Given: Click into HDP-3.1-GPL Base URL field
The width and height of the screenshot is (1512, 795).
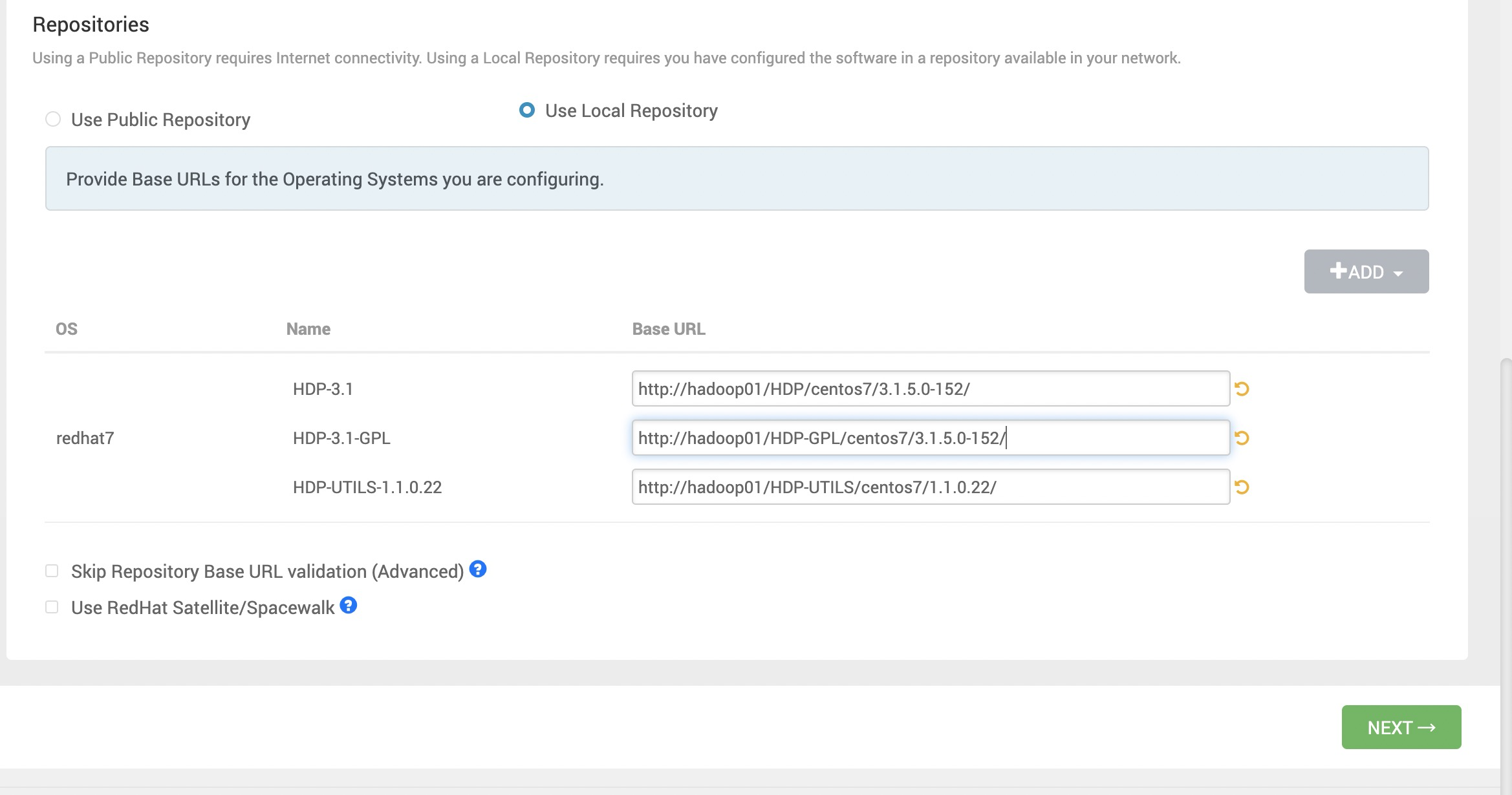Looking at the screenshot, I should pos(930,438).
